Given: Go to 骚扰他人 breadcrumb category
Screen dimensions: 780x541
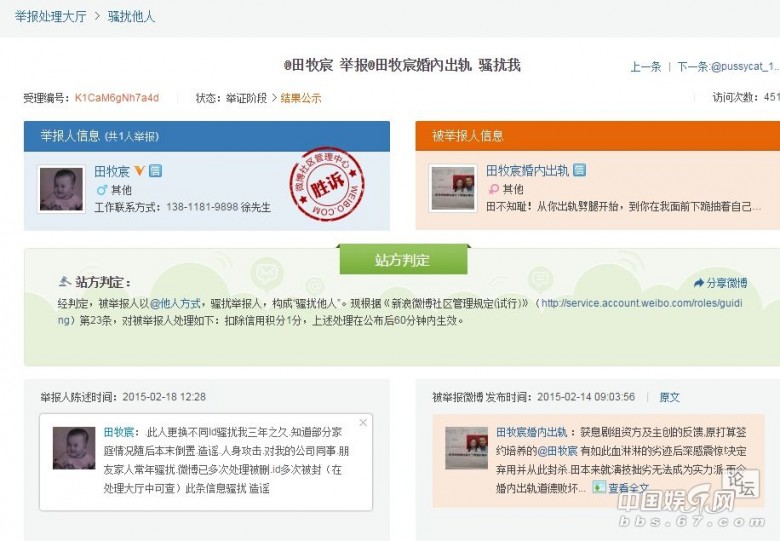Looking at the screenshot, I should (x=131, y=17).
